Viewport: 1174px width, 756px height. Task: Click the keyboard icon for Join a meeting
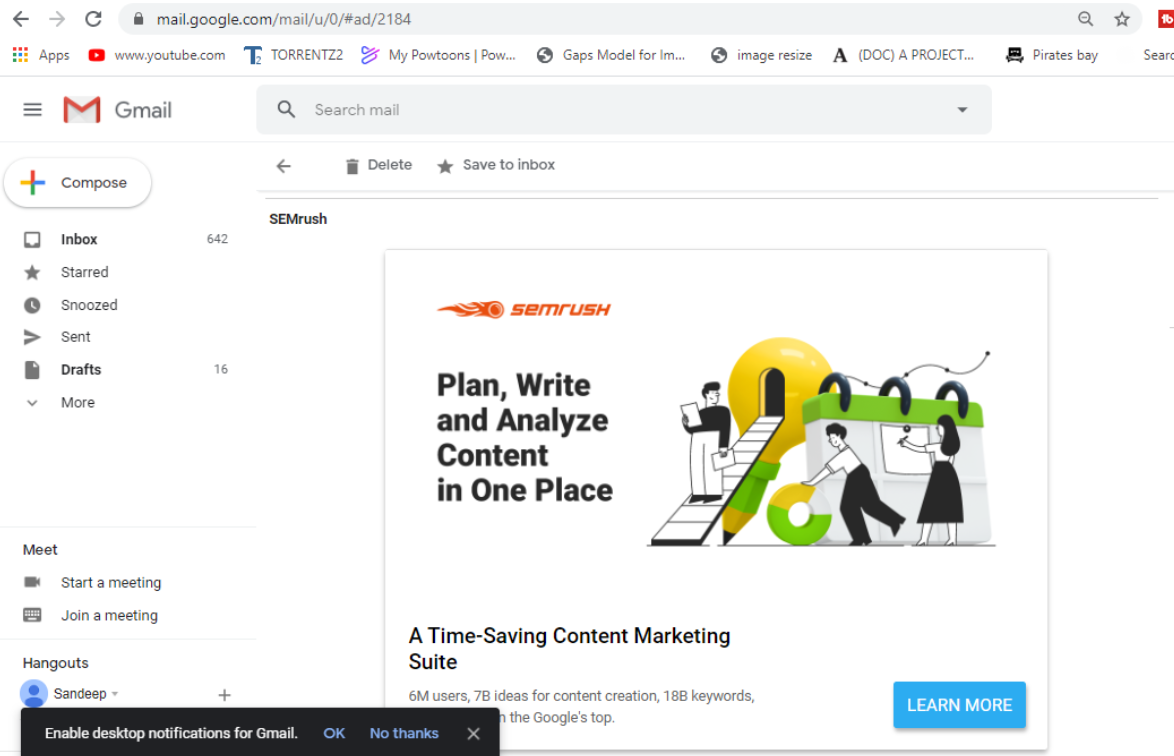point(32,615)
